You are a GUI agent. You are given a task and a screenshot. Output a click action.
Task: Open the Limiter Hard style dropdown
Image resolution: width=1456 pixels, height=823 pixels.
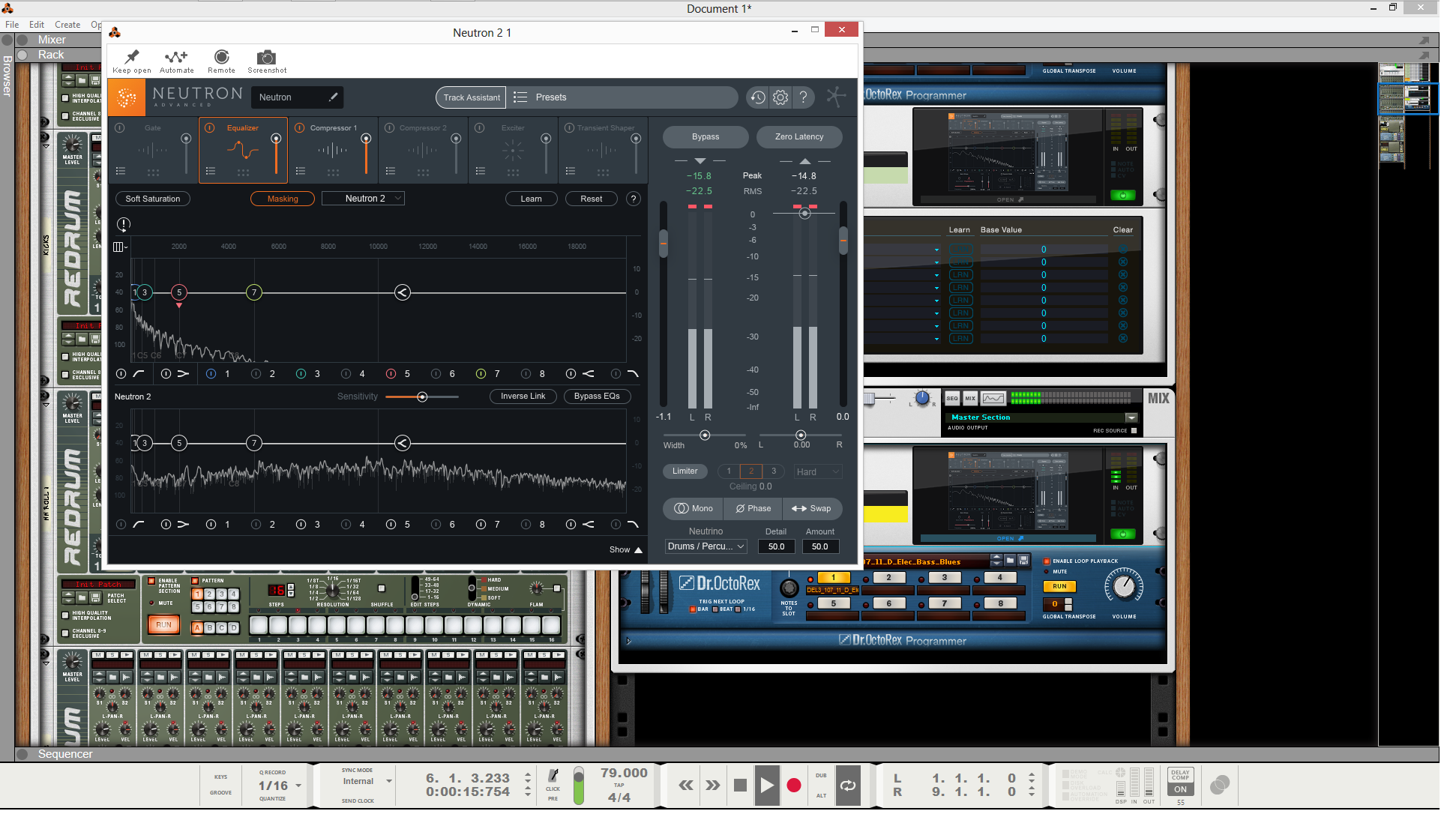(818, 471)
